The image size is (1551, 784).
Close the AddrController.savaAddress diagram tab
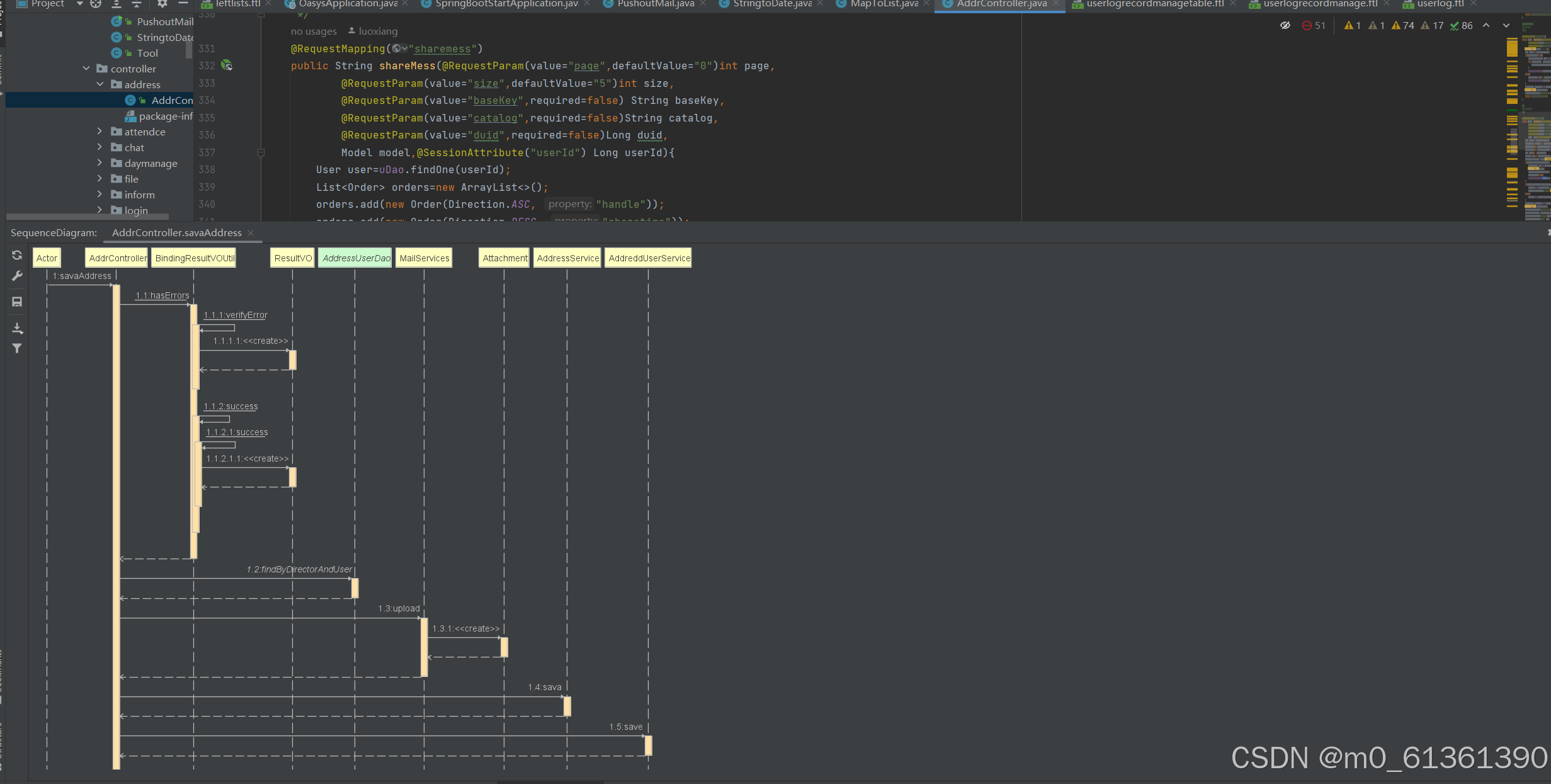pyautogui.click(x=251, y=233)
